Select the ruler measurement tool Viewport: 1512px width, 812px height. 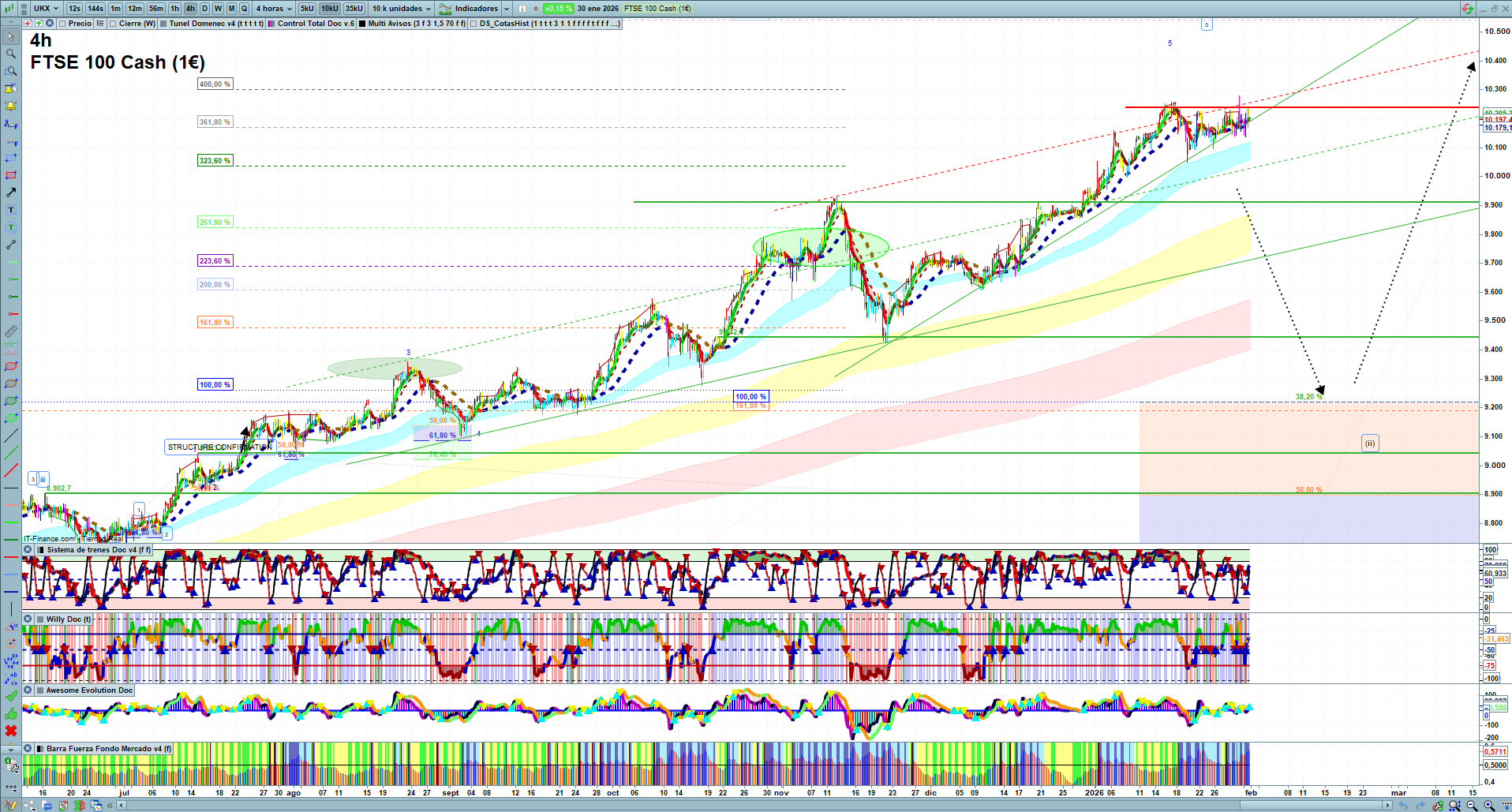coord(11,331)
